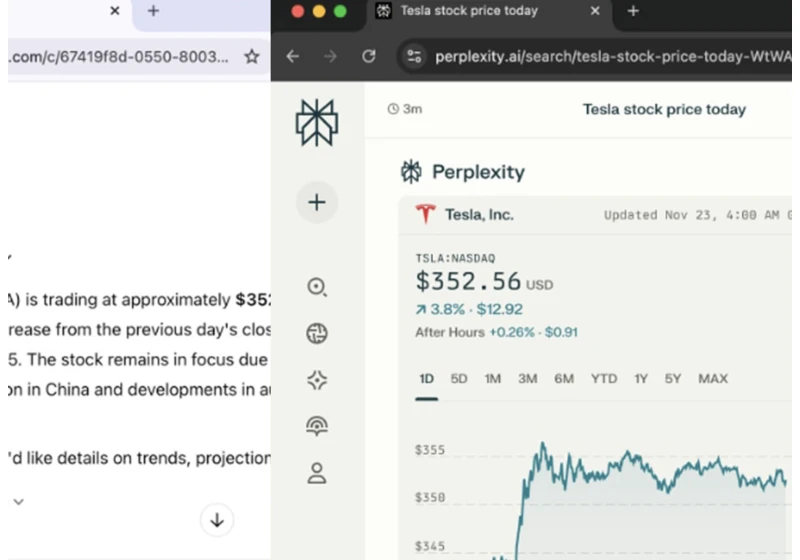The height and width of the screenshot is (560, 800).
Task: Go back in Perplexity browser window
Action: pyautogui.click(x=292, y=56)
